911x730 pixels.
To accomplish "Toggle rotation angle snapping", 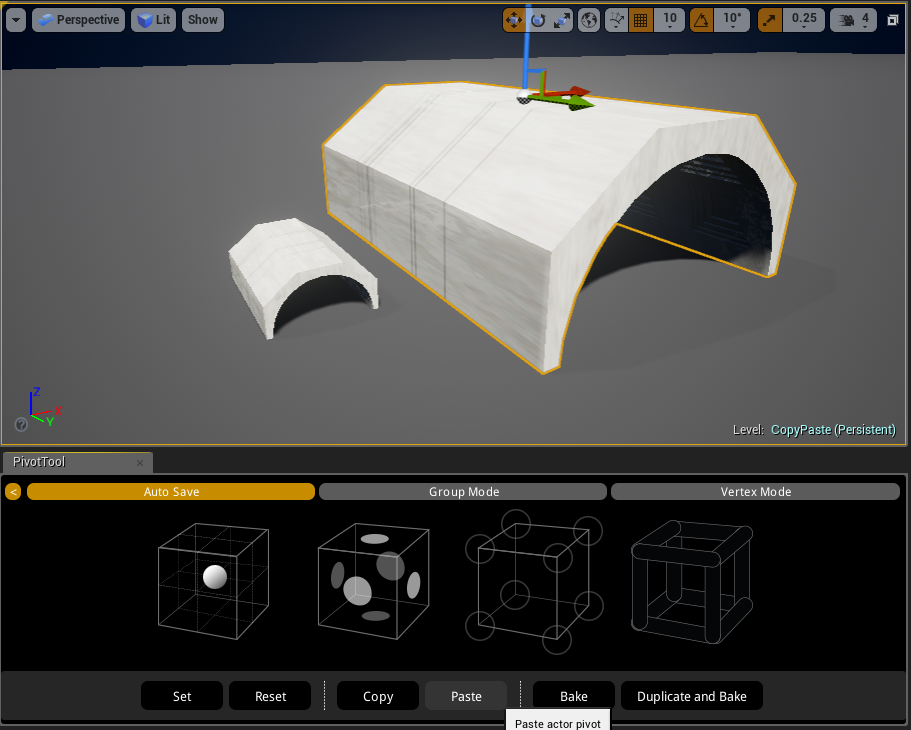I will [x=703, y=20].
